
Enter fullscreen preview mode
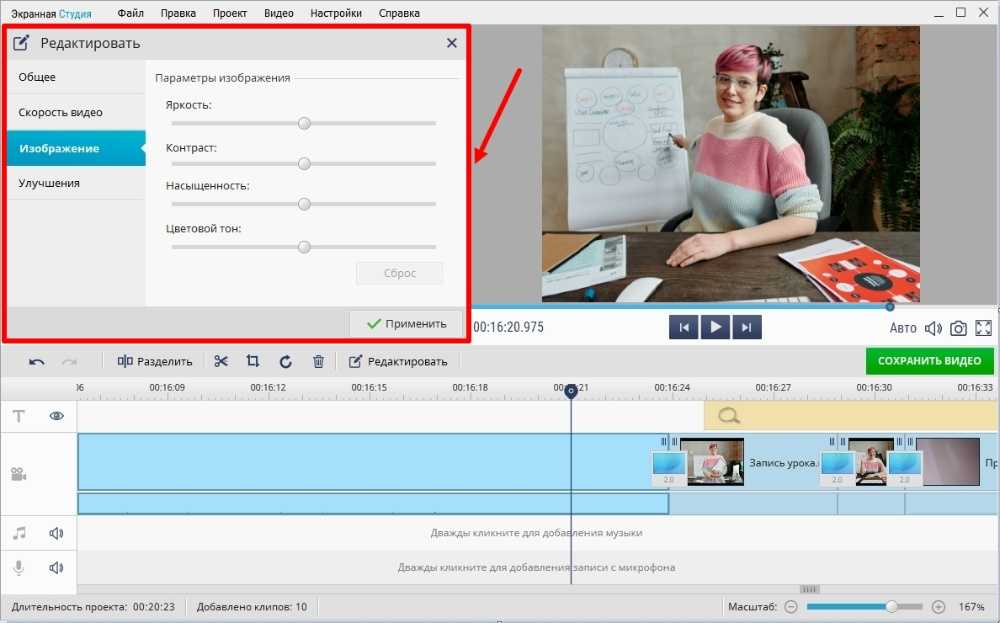(983, 328)
